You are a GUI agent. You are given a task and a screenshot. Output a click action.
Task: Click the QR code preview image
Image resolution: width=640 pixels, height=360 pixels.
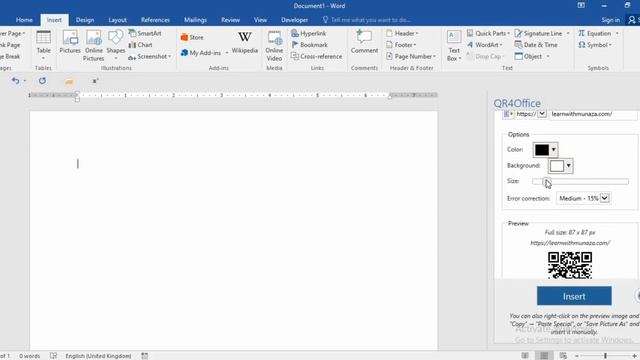[570, 265]
